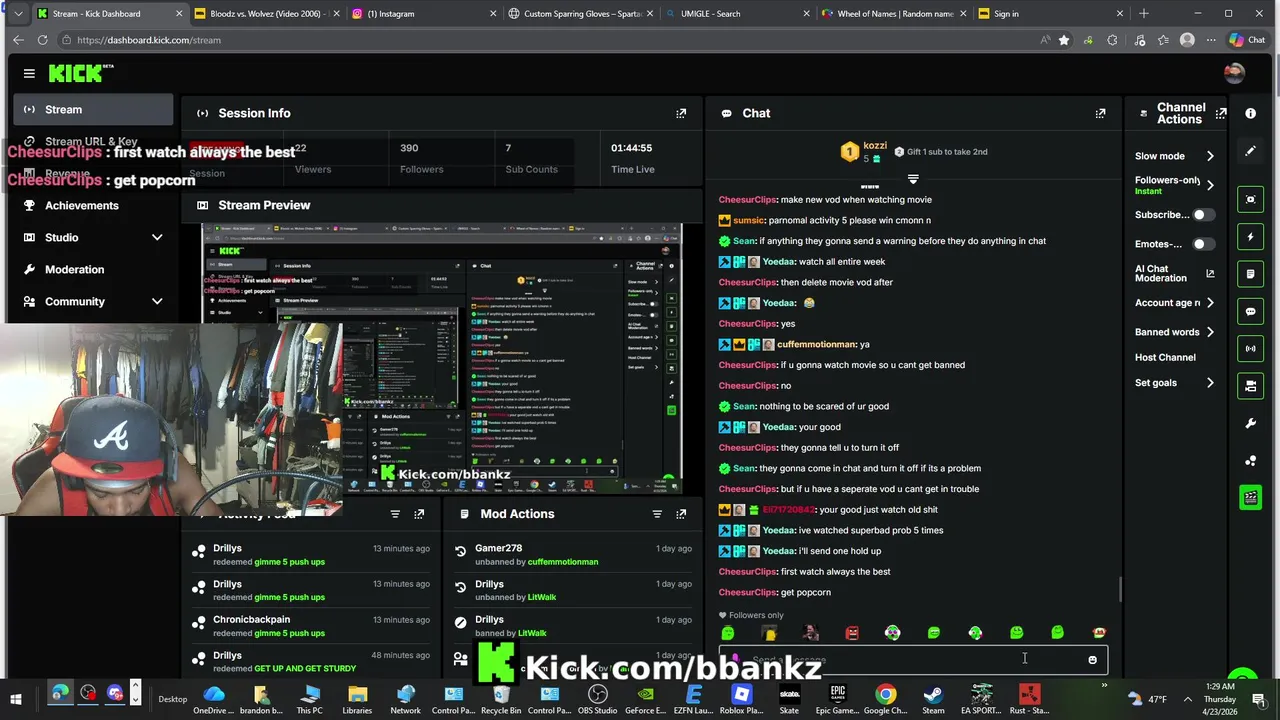
Task: Pop out the Channel Actions panel
Action: pyautogui.click(x=1221, y=113)
